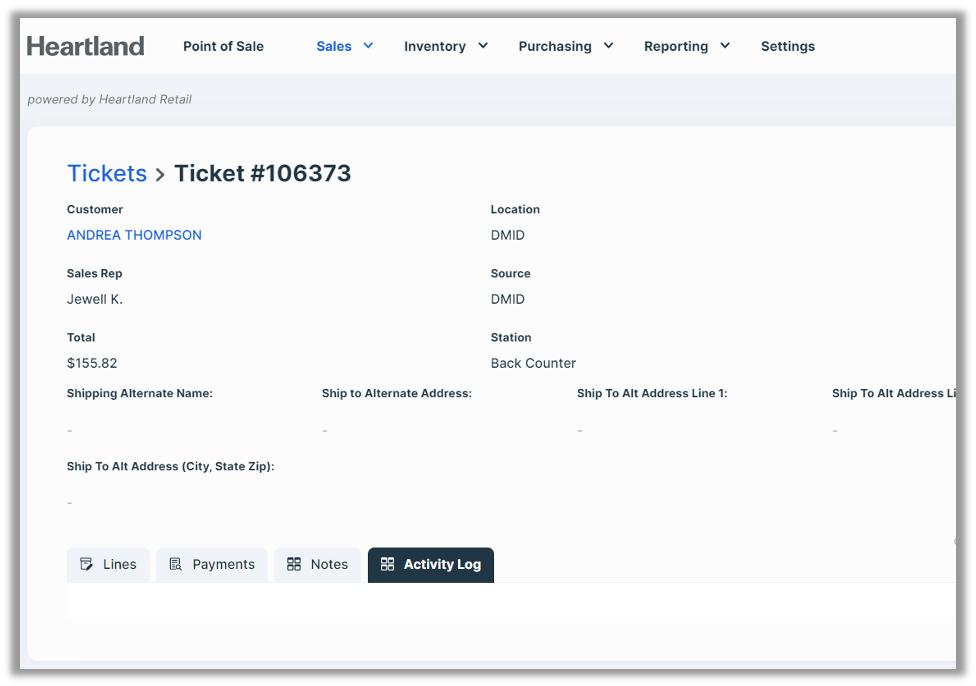Go to Point of Sale
The height and width of the screenshot is (686, 976).
(x=223, y=46)
